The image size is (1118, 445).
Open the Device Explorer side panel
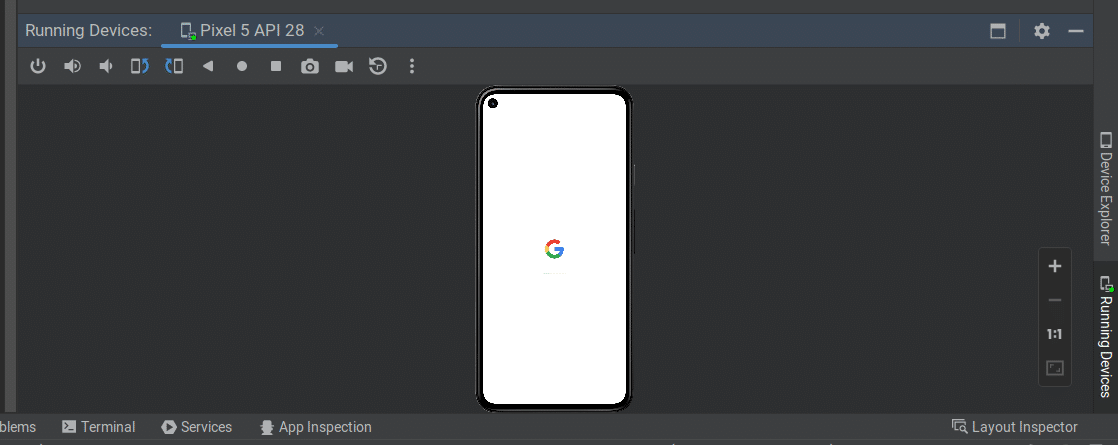click(x=1105, y=188)
